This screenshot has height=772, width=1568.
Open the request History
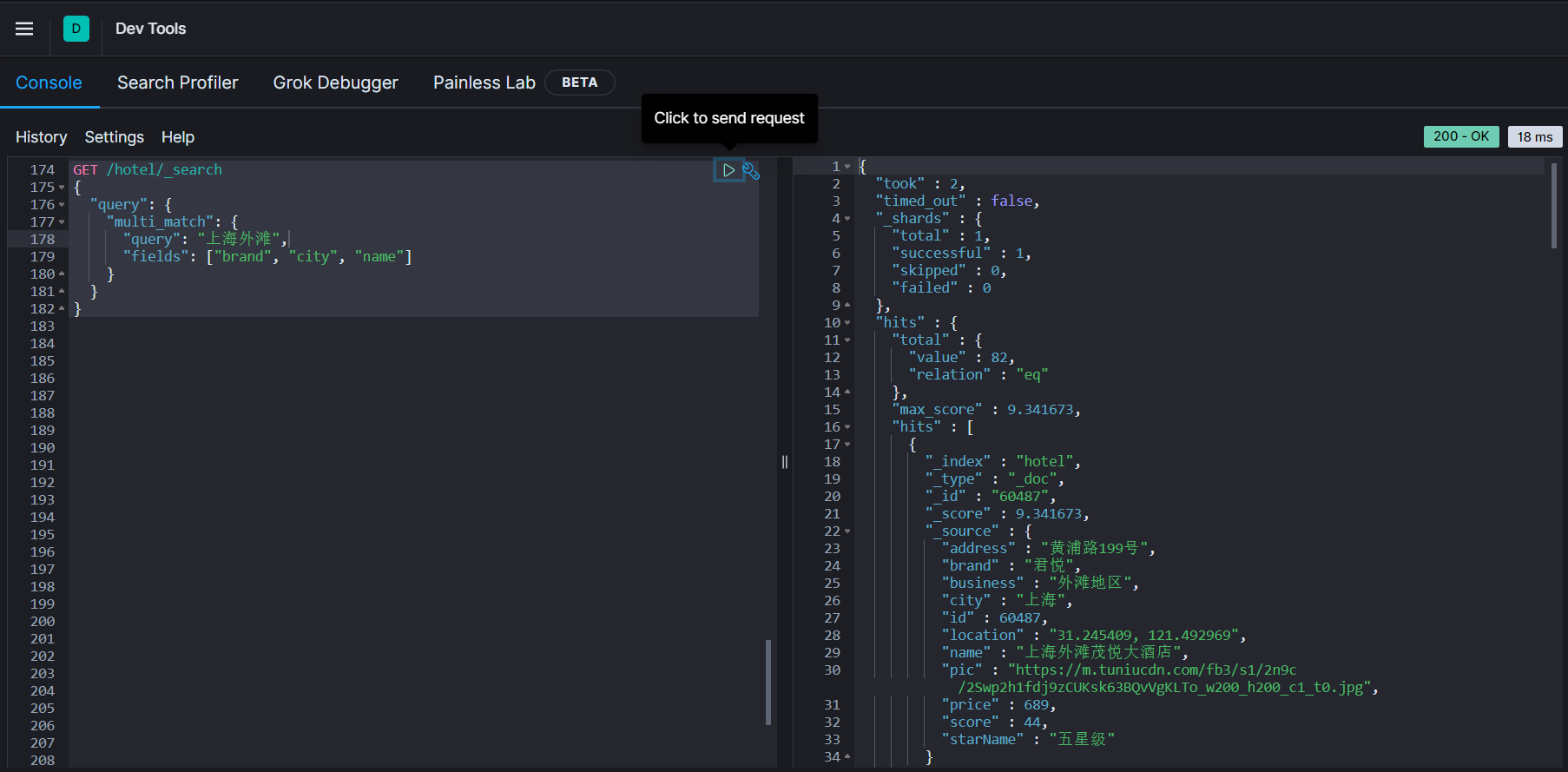pyautogui.click(x=41, y=137)
